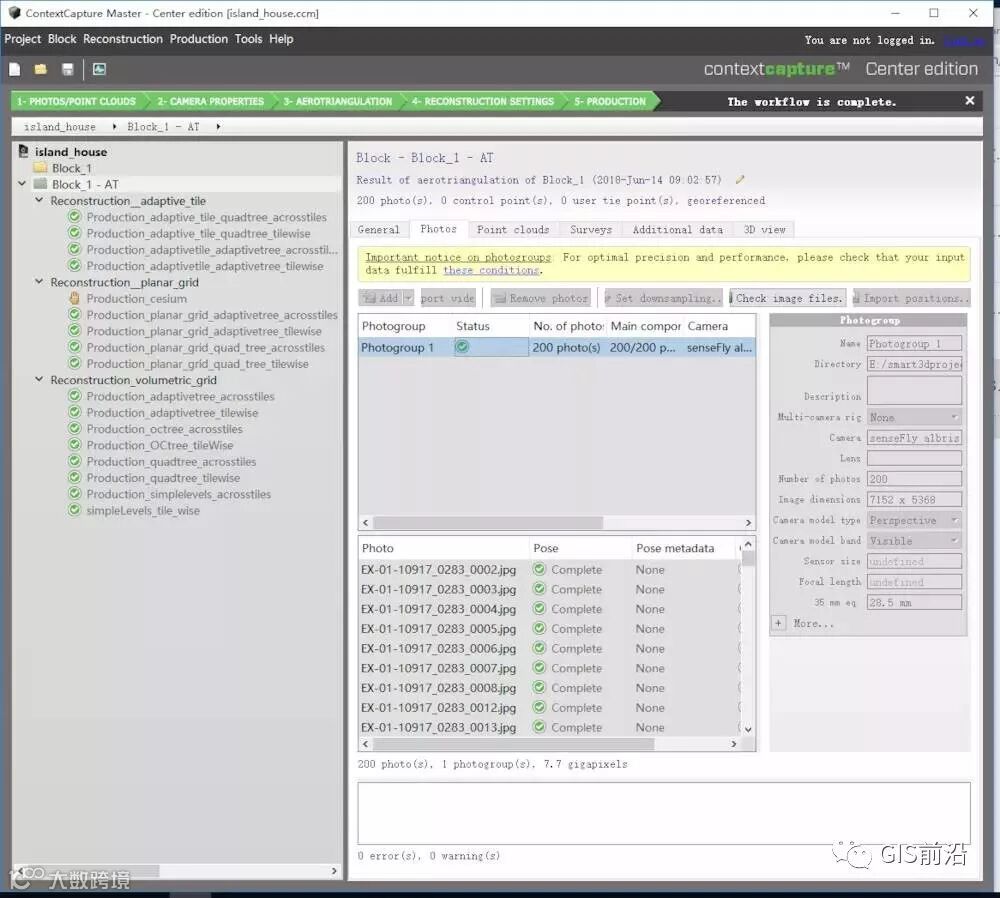Open the Multi-camera rig dropdown
This screenshot has height=898, width=1000.
coord(914,417)
